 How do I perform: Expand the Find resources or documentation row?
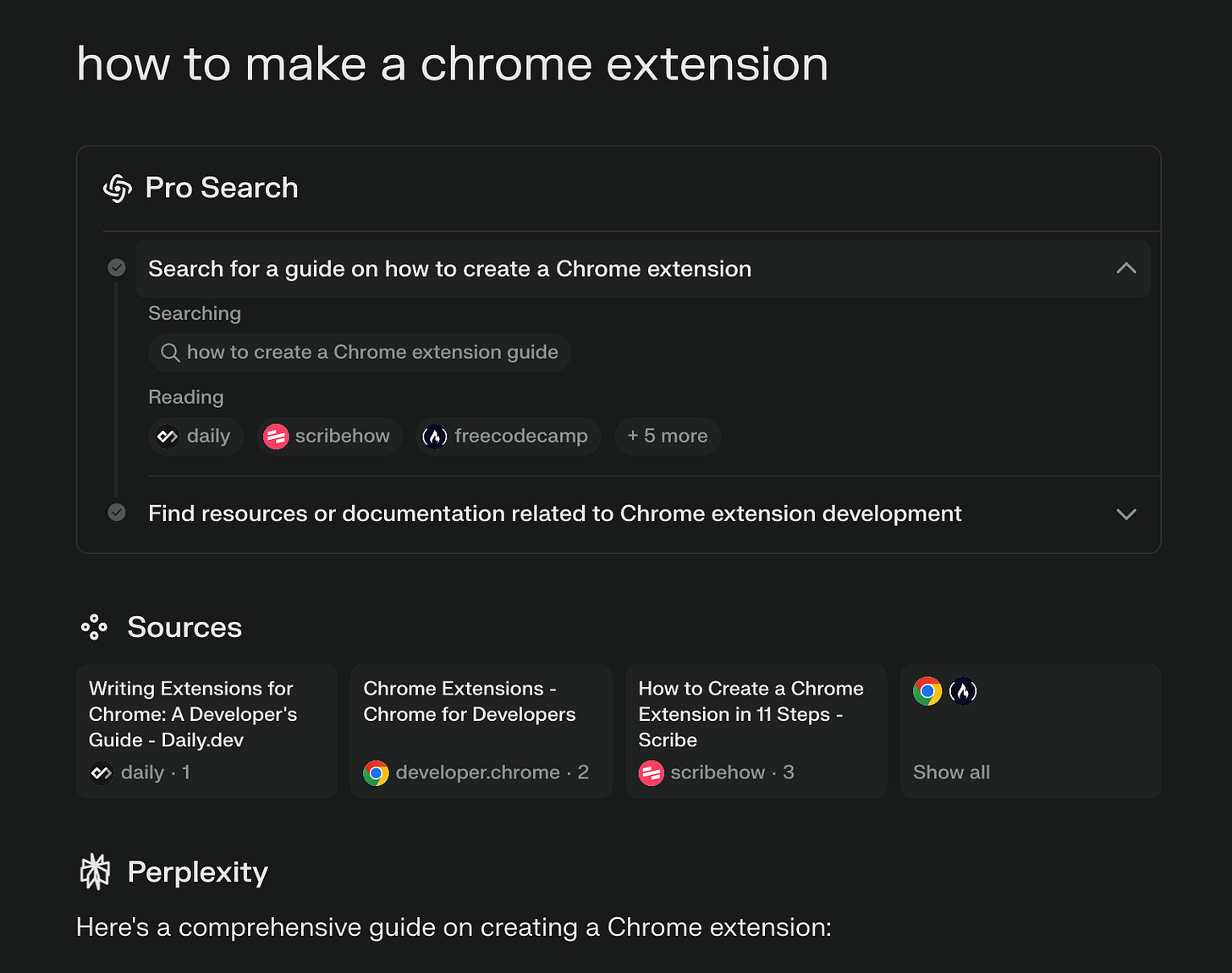[x=554, y=514]
